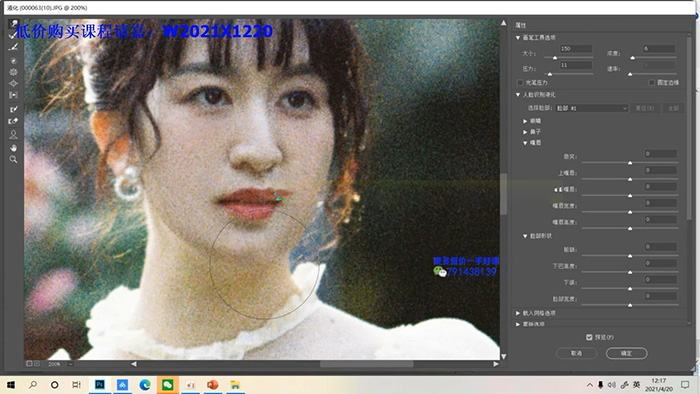Expand the Nose section

[x=525, y=132]
